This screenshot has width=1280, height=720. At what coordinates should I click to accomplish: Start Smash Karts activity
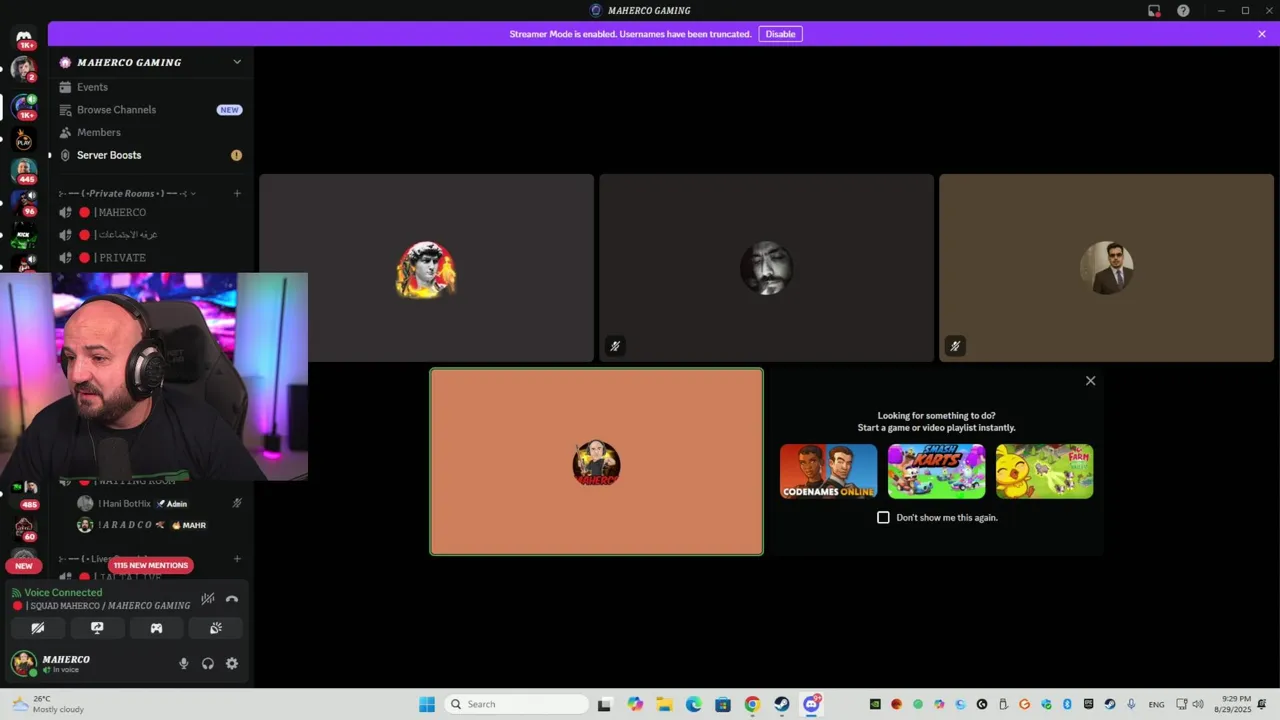coord(936,471)
